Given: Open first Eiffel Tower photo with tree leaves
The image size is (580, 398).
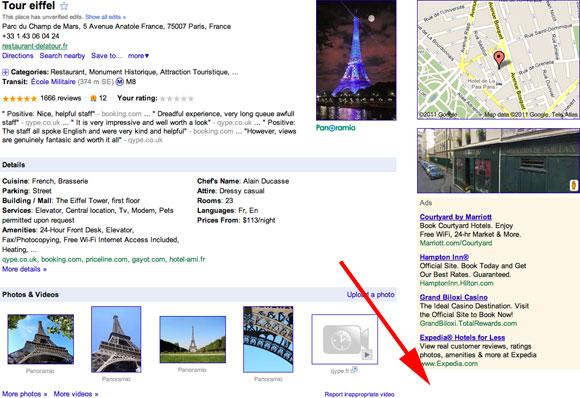Looking at the screenshot, I should tap(41, 339).
